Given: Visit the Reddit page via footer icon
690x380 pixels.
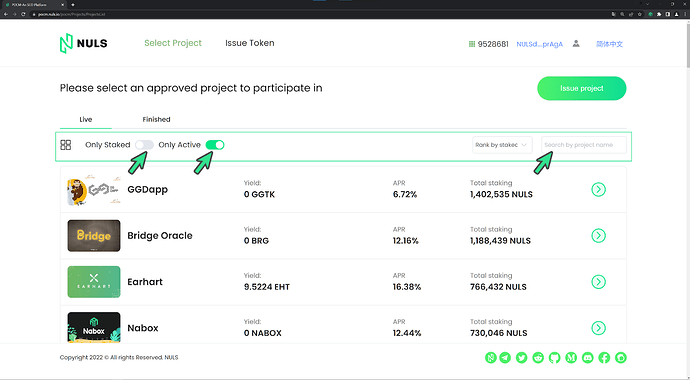Looking at the screenshot, I should coord(538,358).
